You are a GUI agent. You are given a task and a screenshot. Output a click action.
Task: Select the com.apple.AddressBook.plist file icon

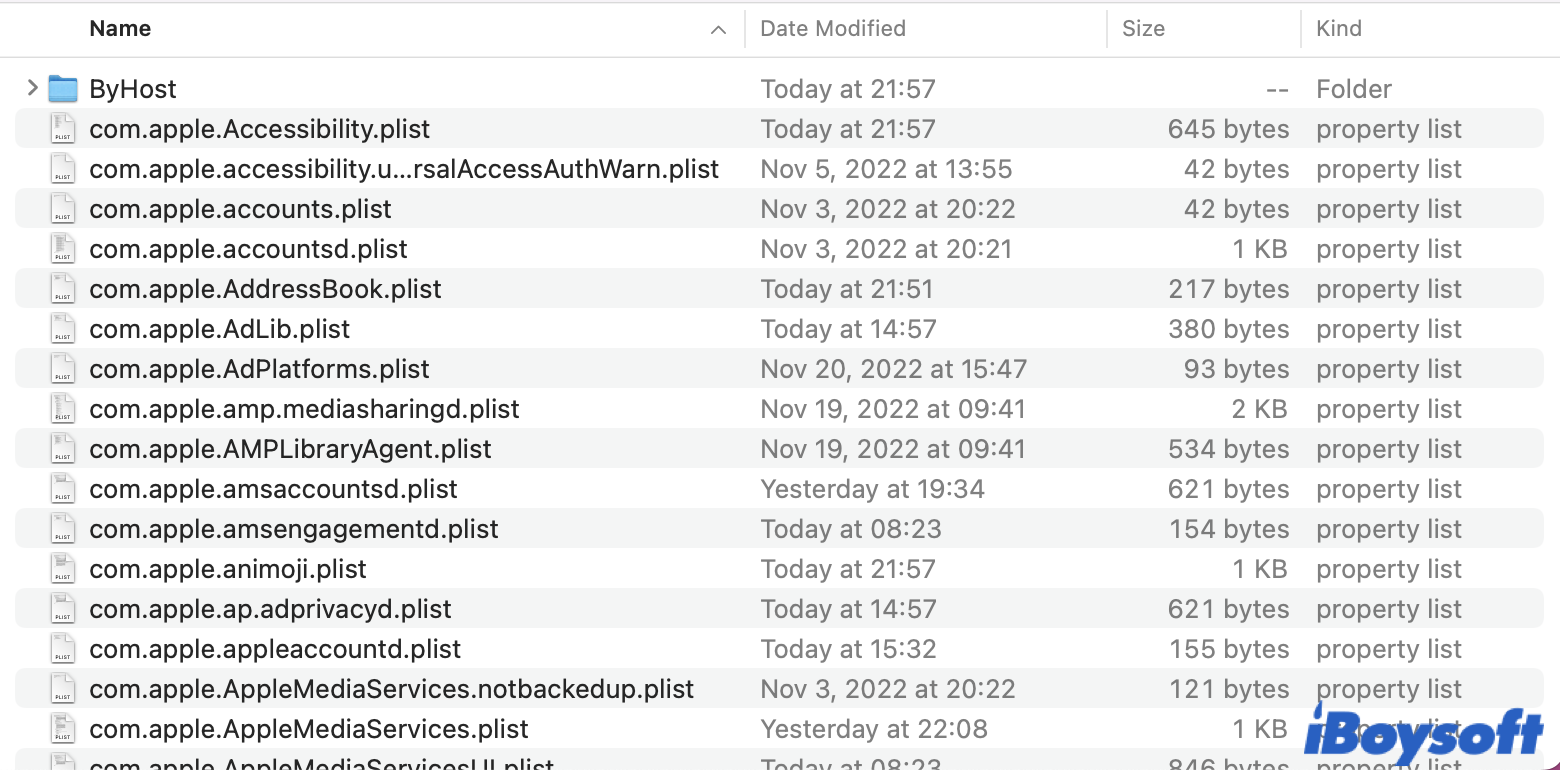tap(63, 289)
